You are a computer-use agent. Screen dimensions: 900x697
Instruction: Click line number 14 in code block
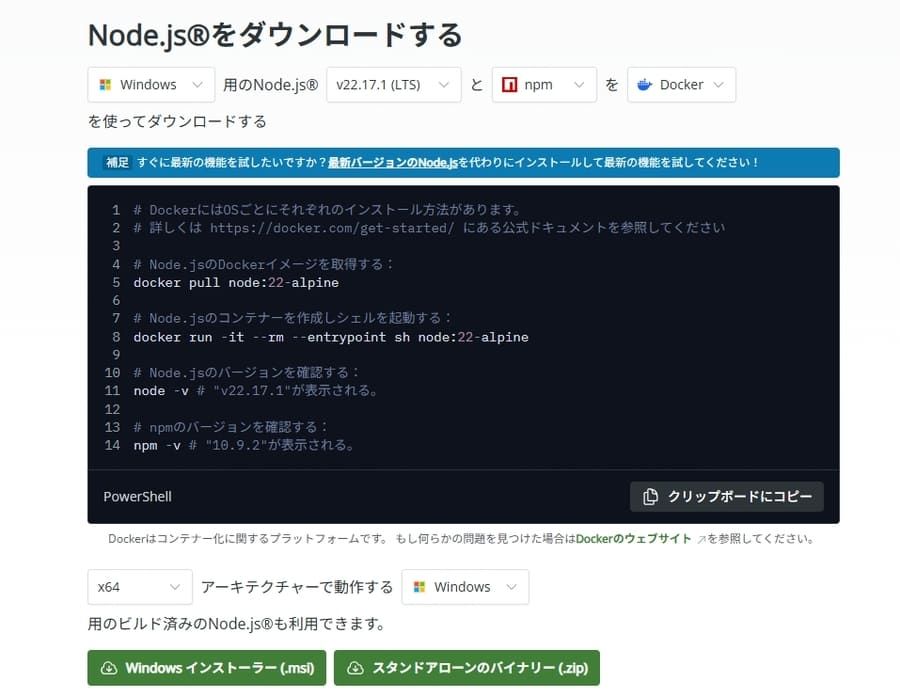pos(112,445)
